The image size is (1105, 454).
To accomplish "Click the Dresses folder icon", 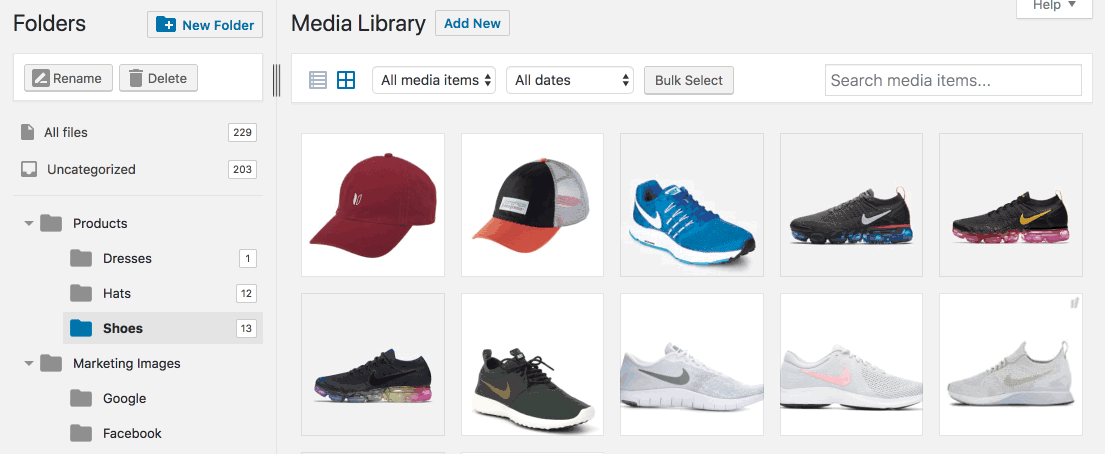I will point(81,258).
